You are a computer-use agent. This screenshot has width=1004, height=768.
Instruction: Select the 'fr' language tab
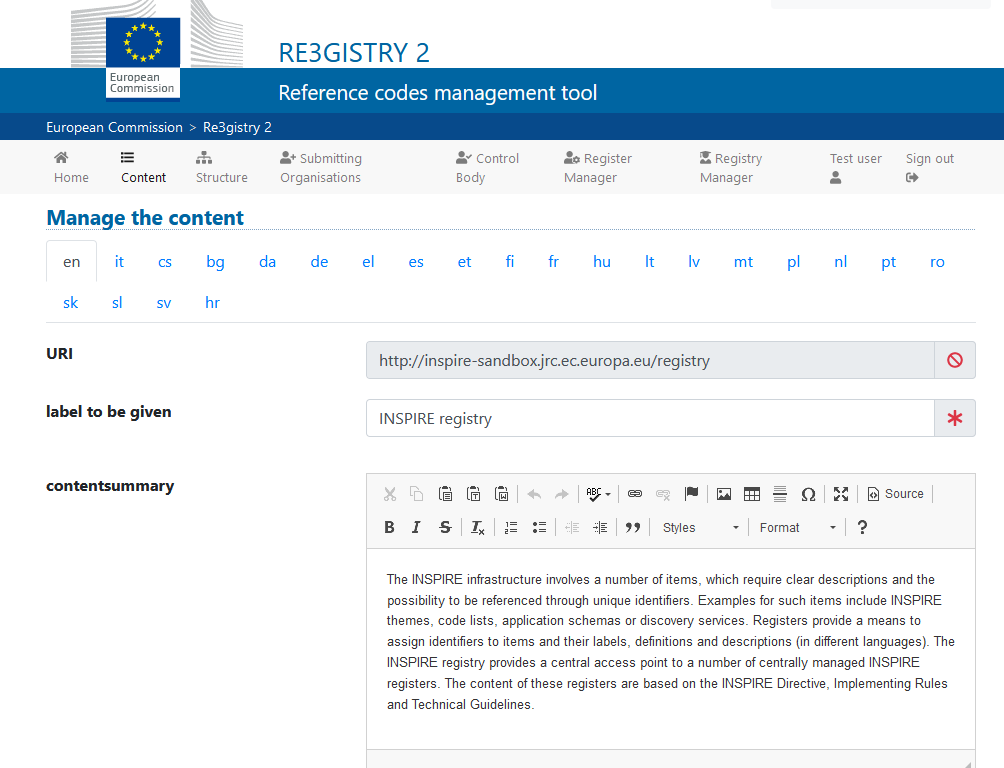coord(553,261)
